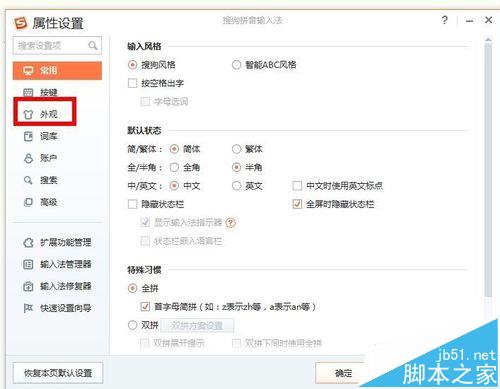Viewport: 500px width, 389px height.
Task: Click the scrollbar up arrow
Action: point(488,40)
